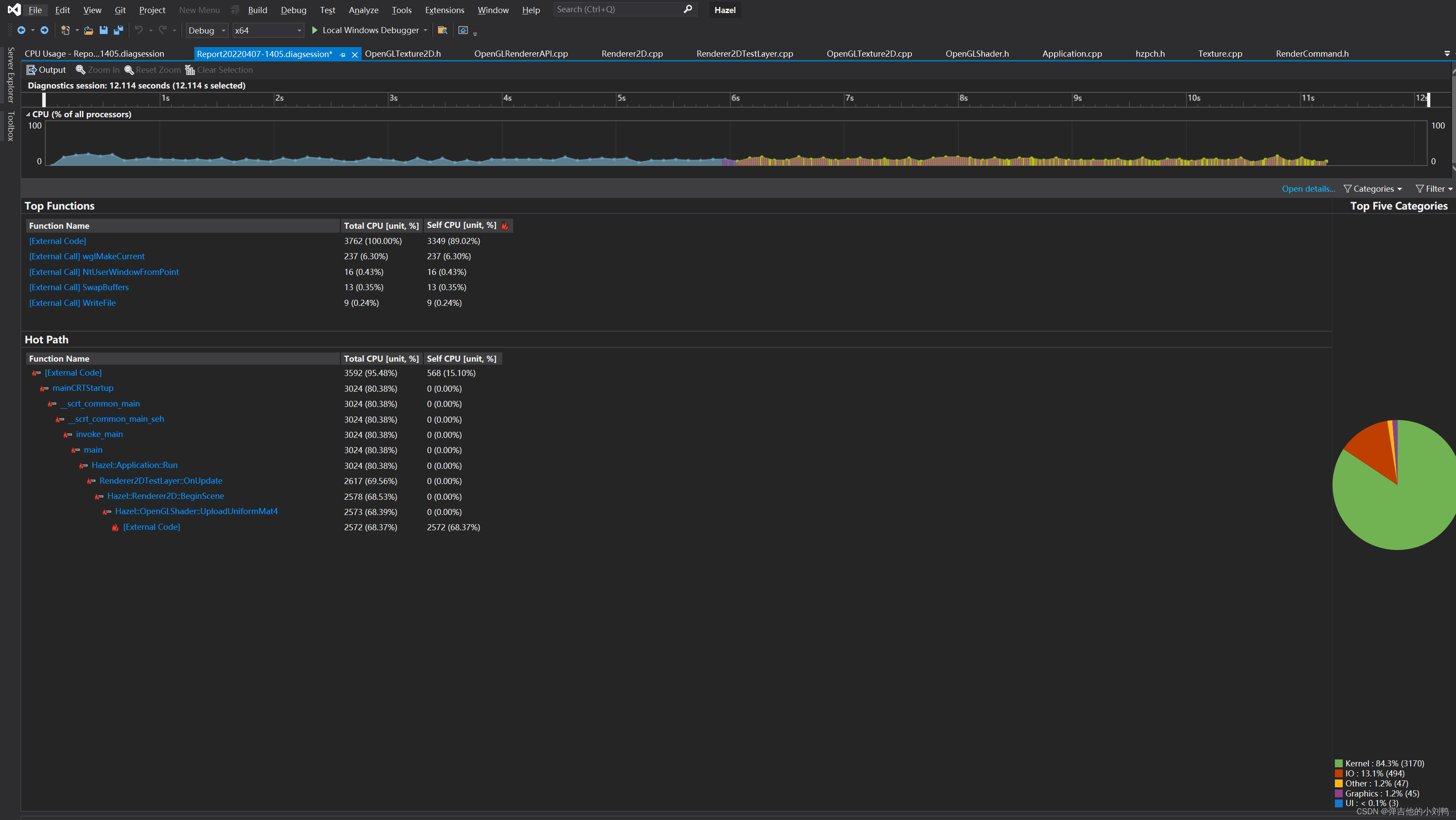The width and height of the screenshot is (1456, 820).
Task: Open Hazel::Renderer2D::BeginScene in hot path
Action: [x=166, y=496]
